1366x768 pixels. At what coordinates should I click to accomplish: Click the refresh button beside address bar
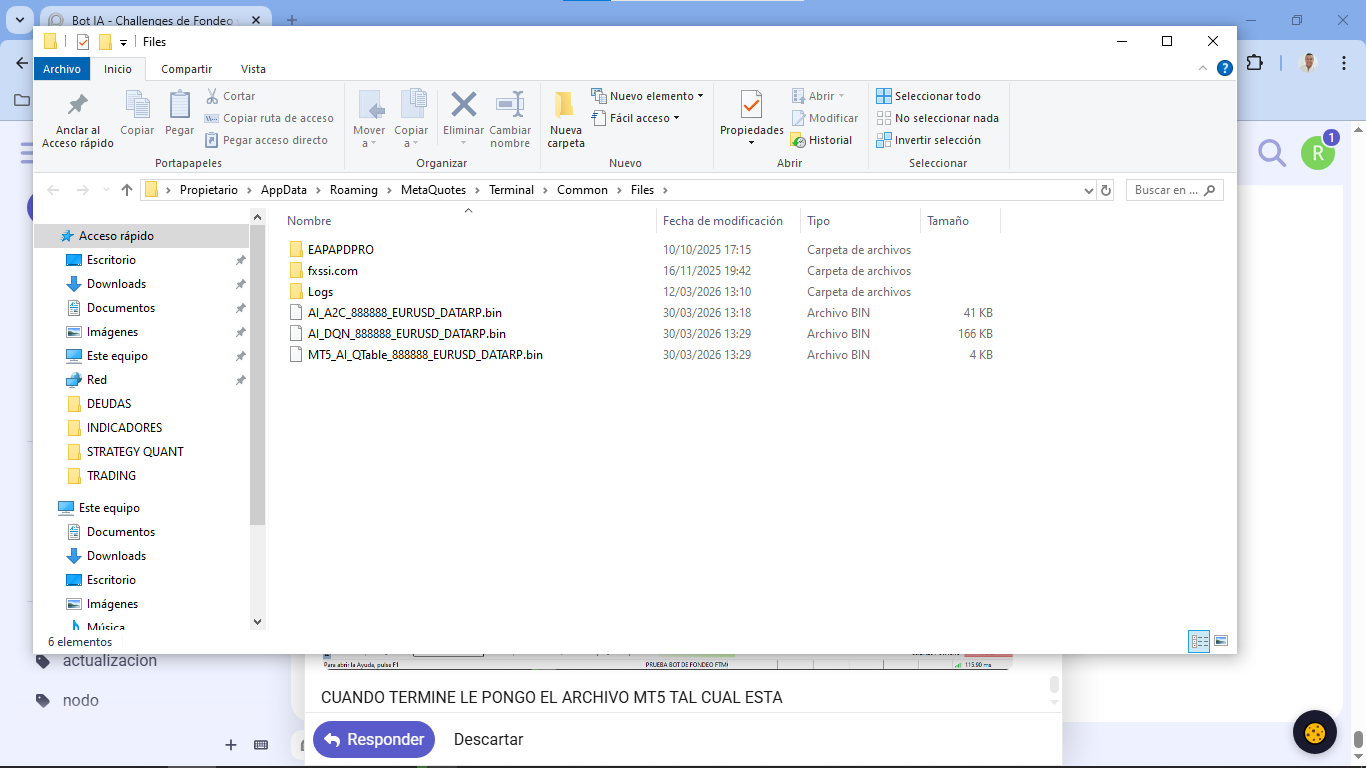click(x=1106, y=190)
